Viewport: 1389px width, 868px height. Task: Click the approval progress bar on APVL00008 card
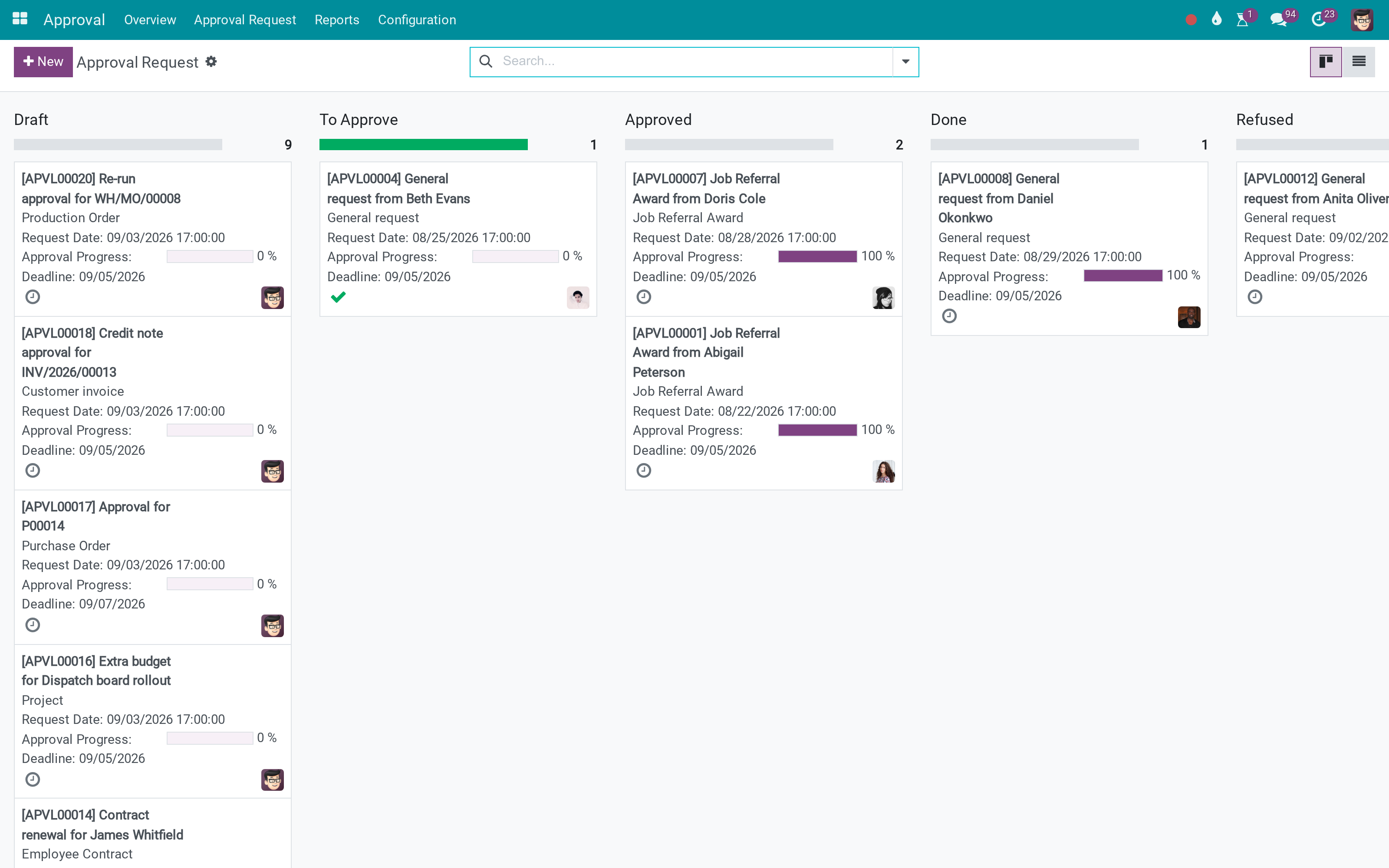[1123, 276]
